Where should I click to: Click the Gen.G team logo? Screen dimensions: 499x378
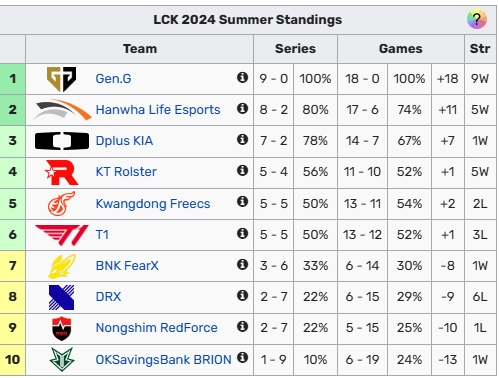click(x=61, y=79)
